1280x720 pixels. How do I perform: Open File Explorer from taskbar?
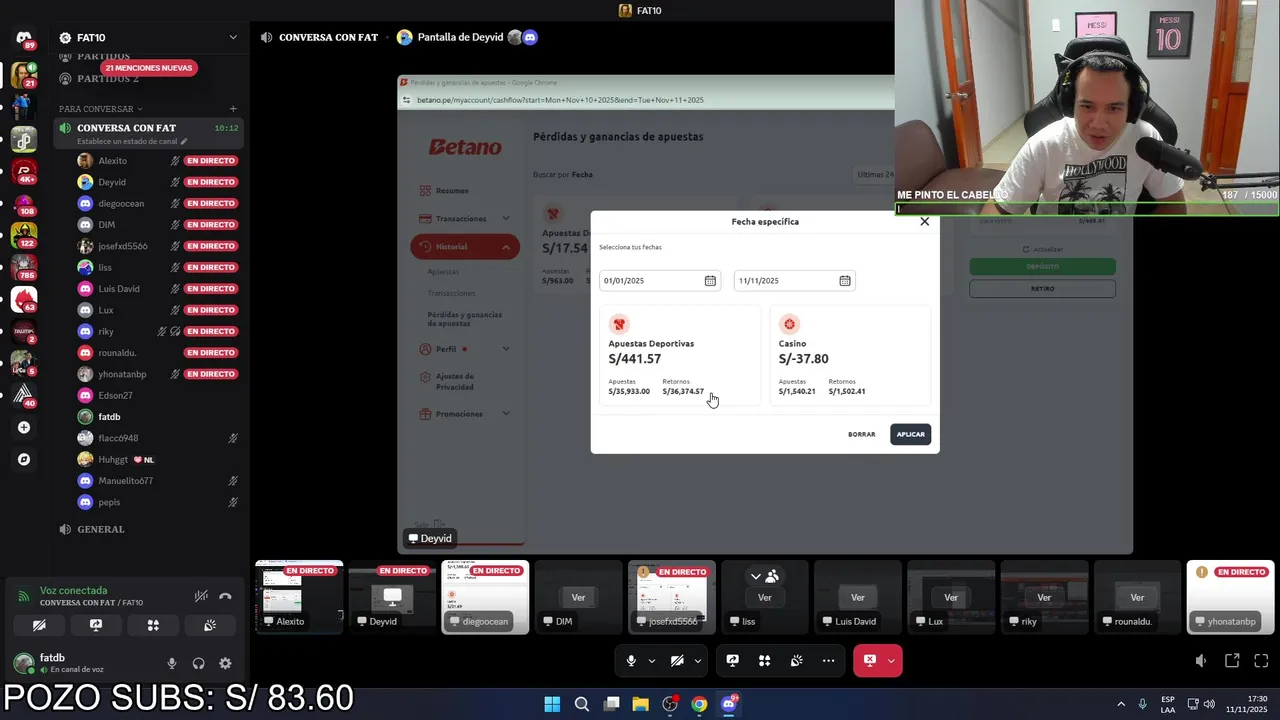coord(640,704)
